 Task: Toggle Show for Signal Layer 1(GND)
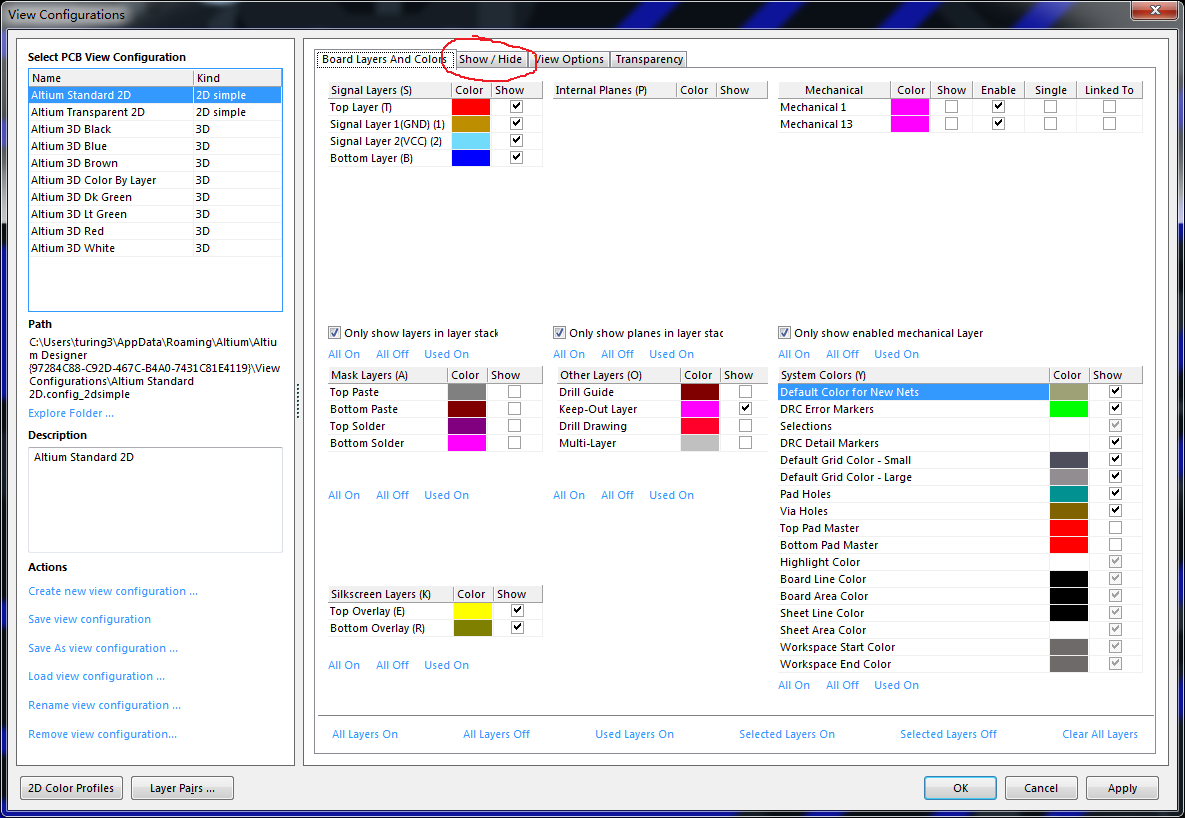(516, 123)
